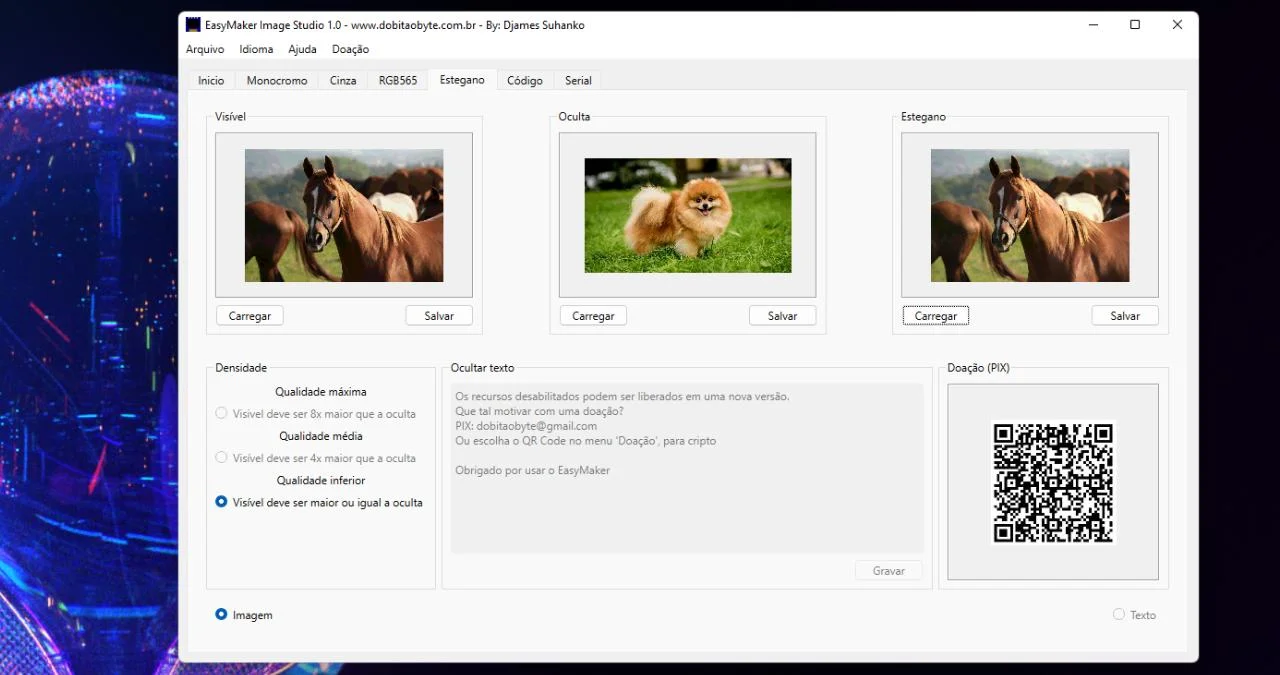This screenshot has width=1280, height=675.
Task: Click the 'Qualidade inferior' label
Action: (x=321, y=480)
